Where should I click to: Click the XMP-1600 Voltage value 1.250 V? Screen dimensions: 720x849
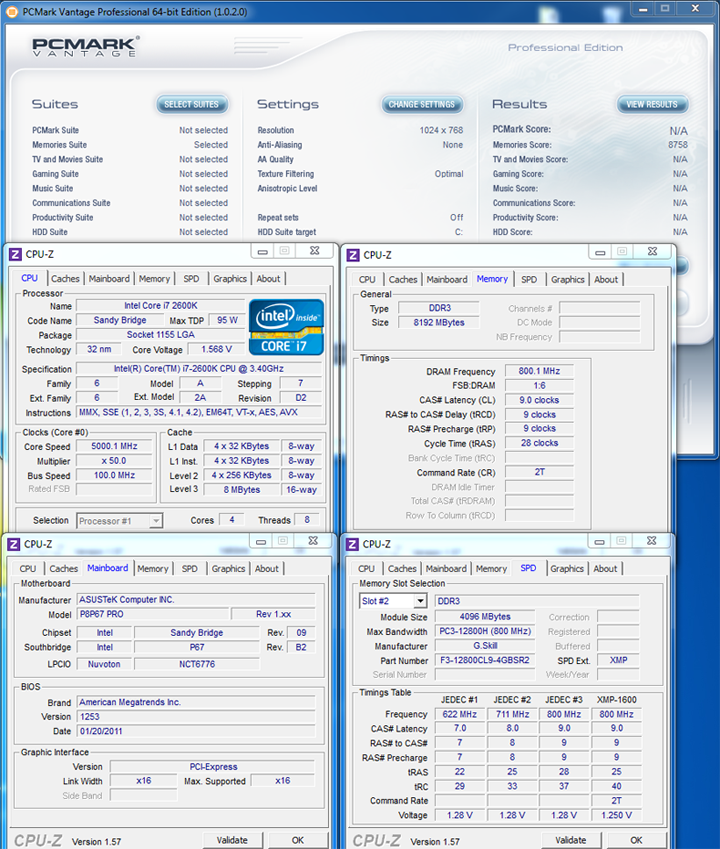(x=616, y=815)
